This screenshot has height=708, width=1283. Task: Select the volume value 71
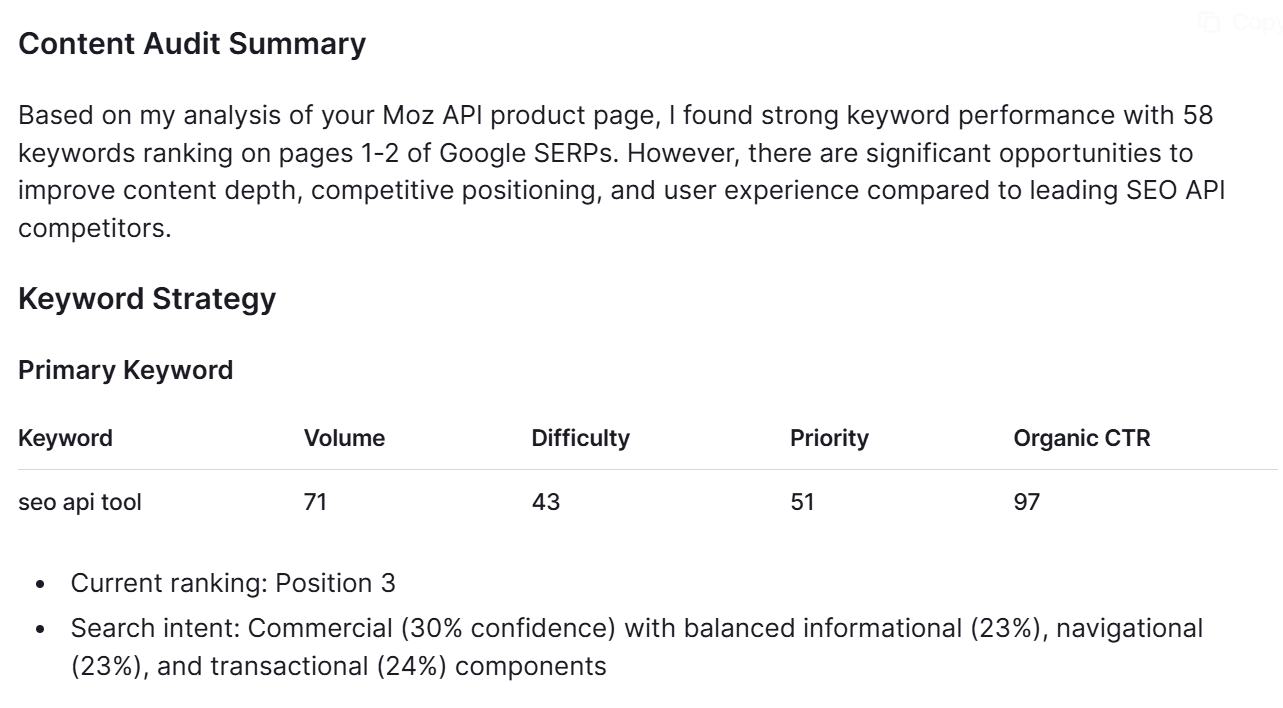point(315,502)
